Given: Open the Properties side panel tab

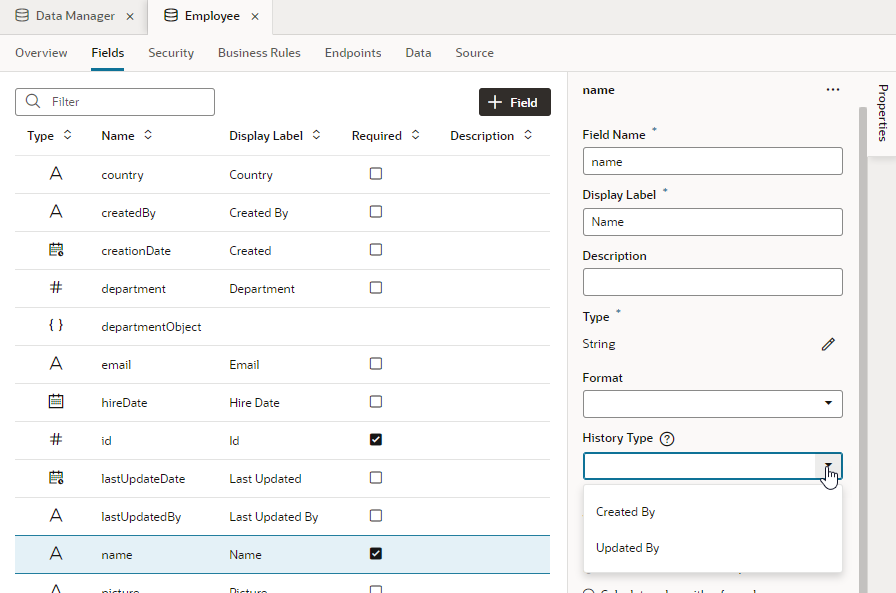Looking at the screenshot, I should (882, 113).
